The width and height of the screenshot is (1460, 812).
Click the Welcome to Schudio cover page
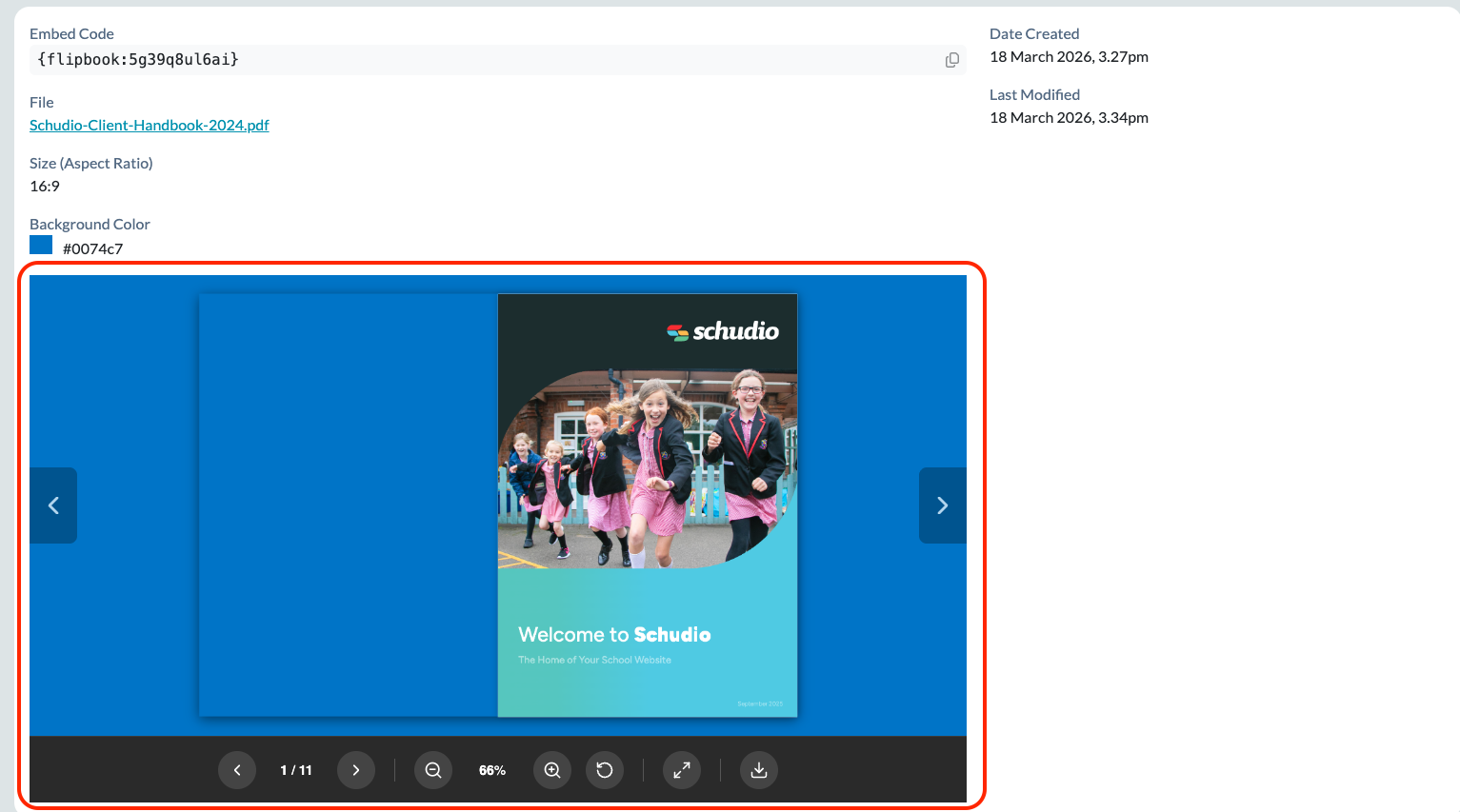[648, 505]
